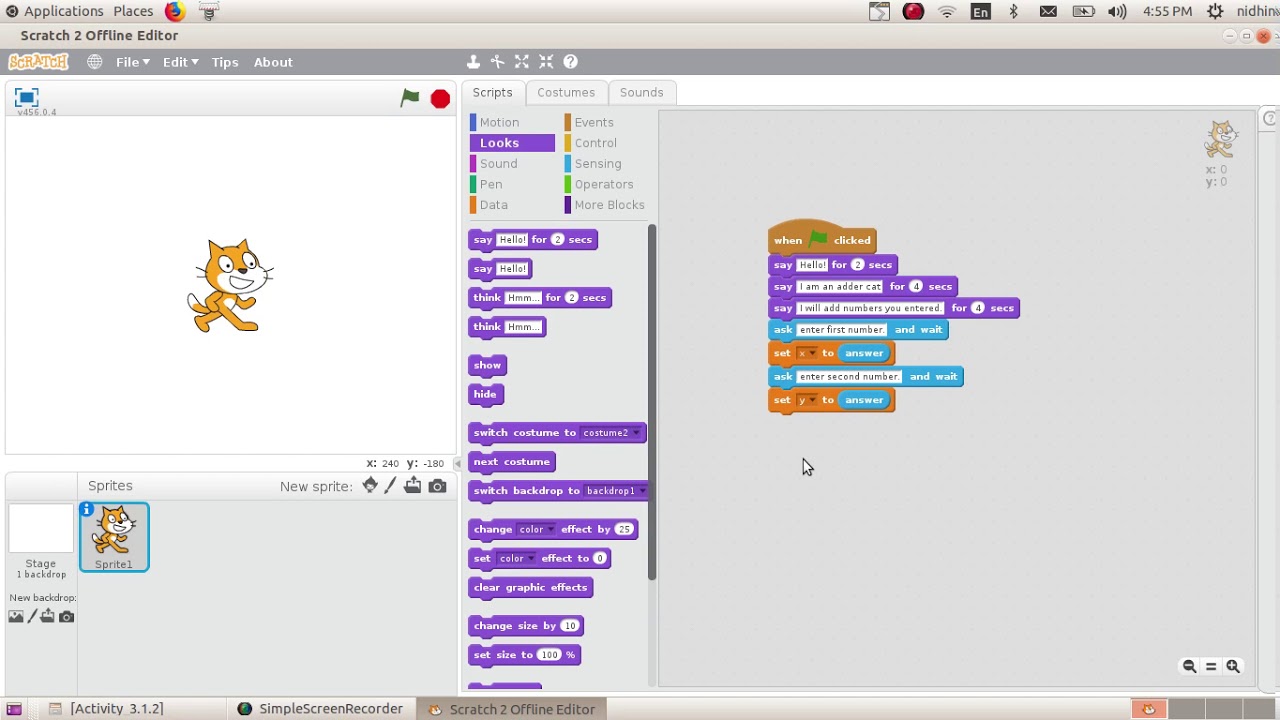This screenshot has height=720, width=1280.
Task: Select the Sprite1 thumbnail
Action: (114, 537)
